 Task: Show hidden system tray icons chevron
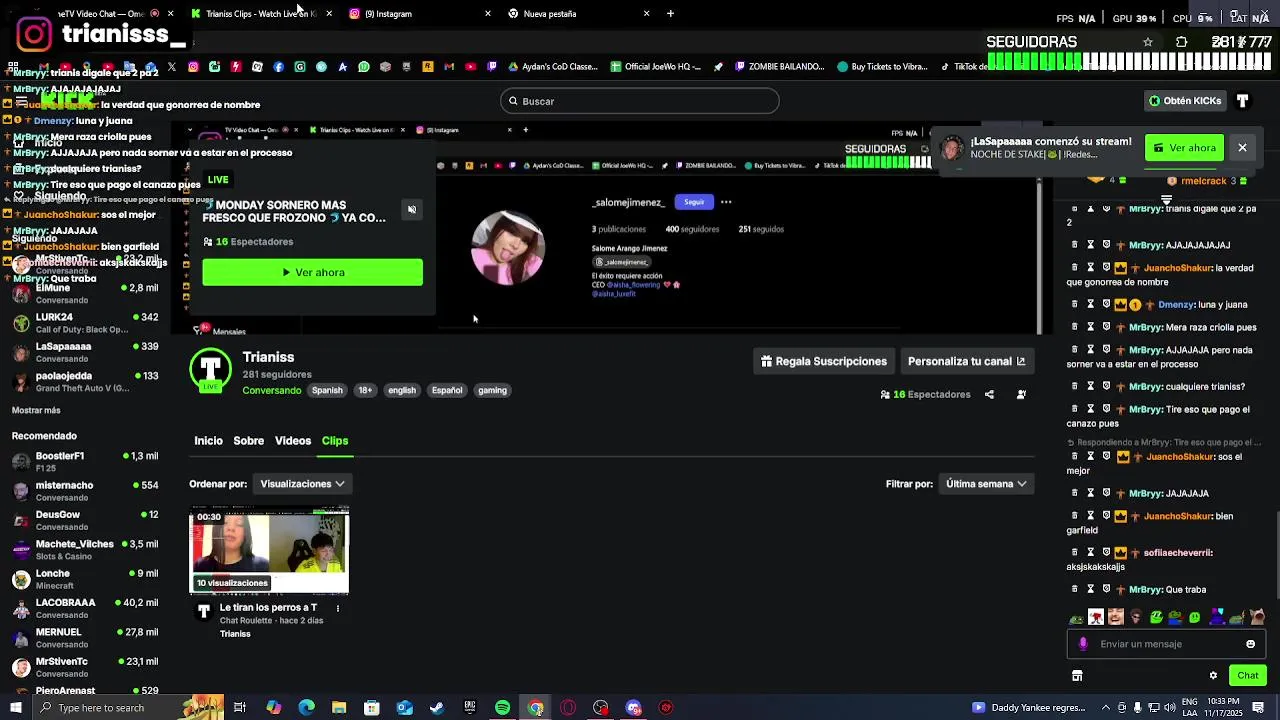pyautogui.click(x=1106, y=708)
